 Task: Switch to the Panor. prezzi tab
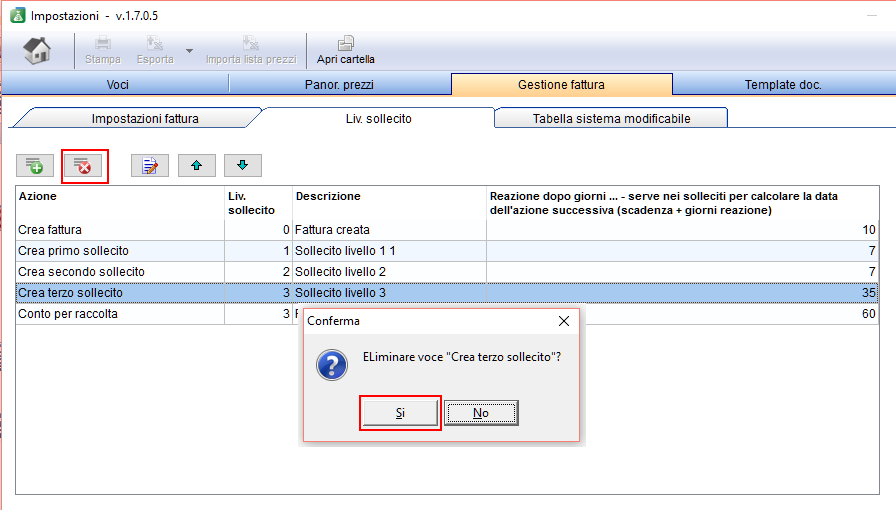point(339,85)
